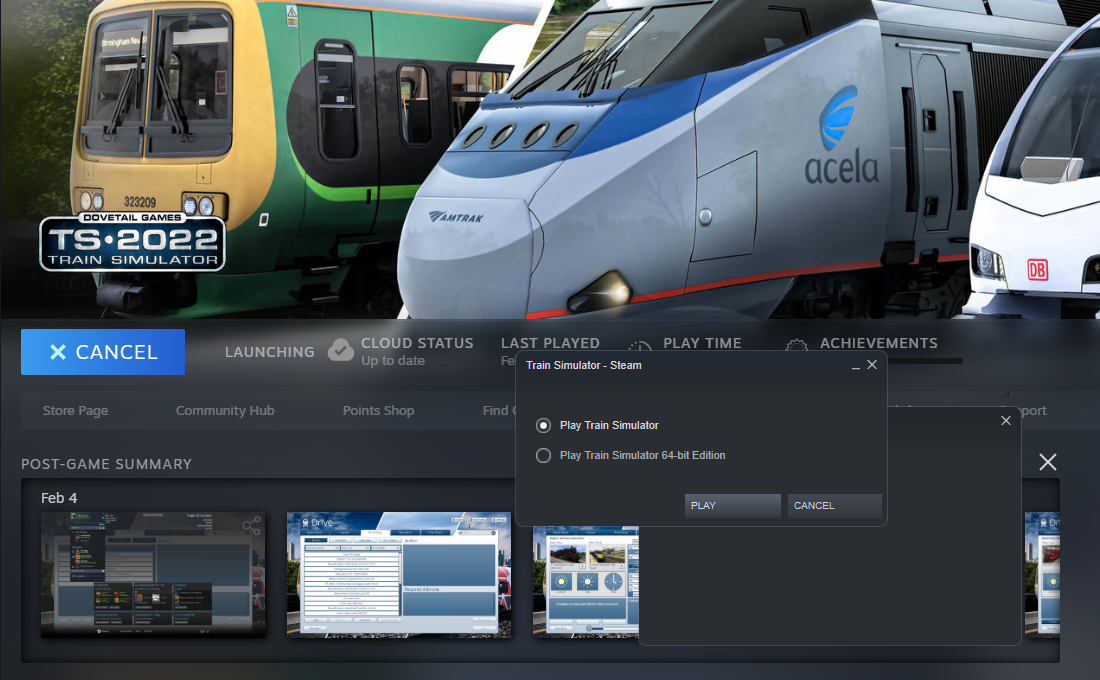1100x680 pixels.
Task: Click PLAY in the launch dialog
Action: coord(732,505)
